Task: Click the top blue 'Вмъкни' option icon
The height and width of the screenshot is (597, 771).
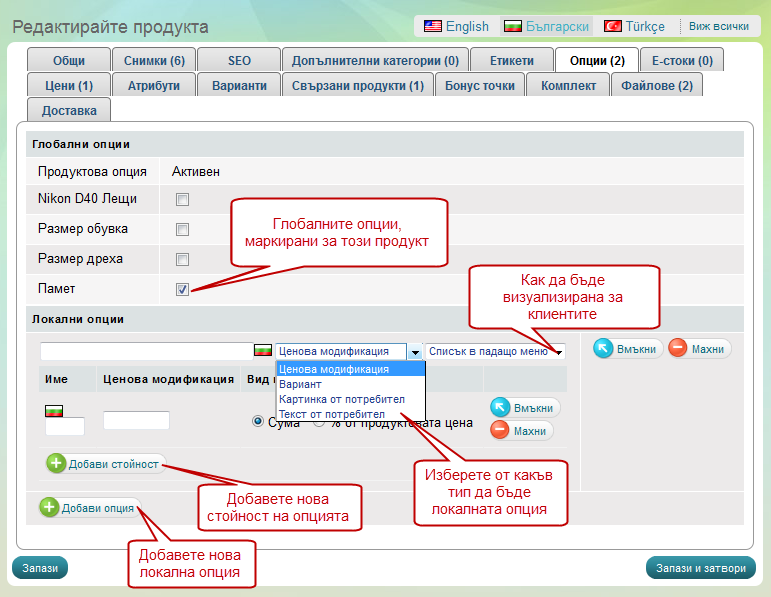Action: 604,349
